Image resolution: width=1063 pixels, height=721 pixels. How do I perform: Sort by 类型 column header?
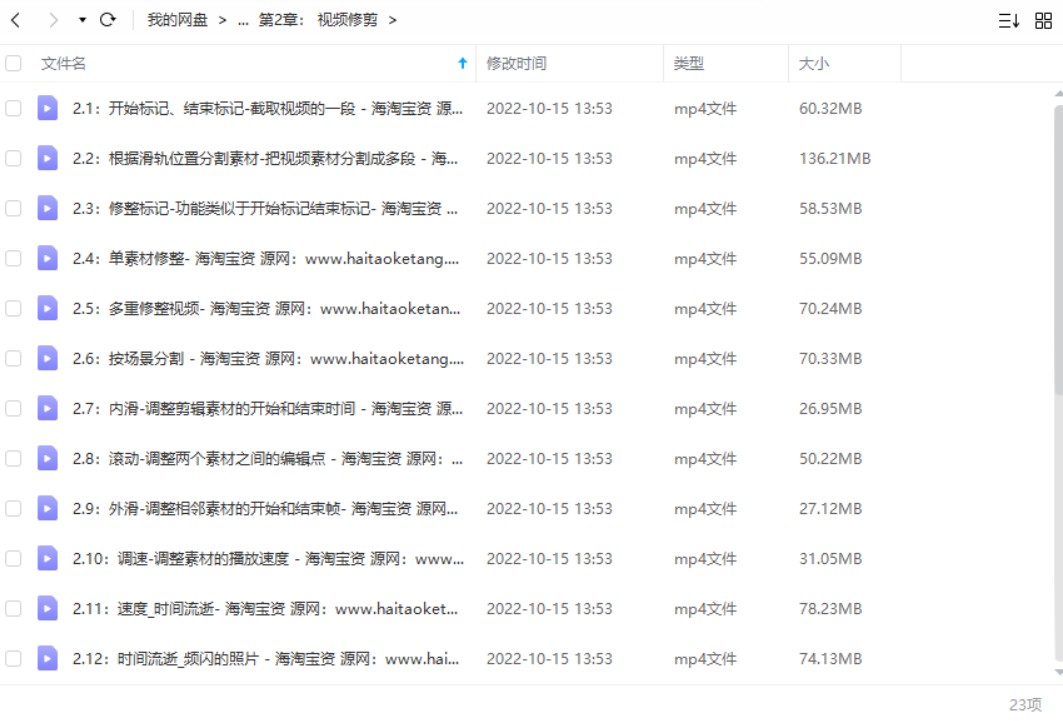point(688,64)
